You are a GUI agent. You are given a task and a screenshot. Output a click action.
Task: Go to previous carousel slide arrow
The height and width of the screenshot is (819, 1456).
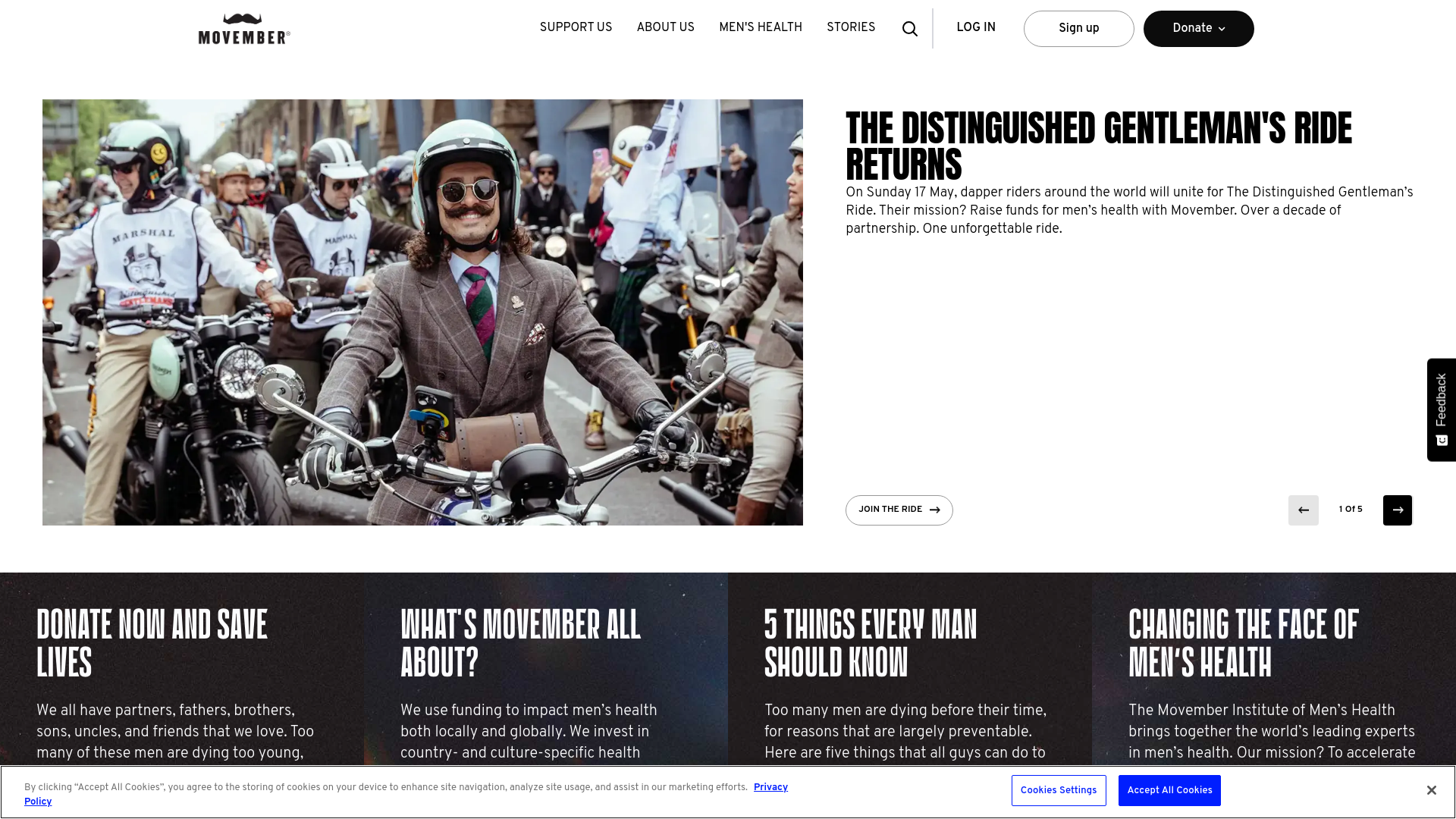(x=1303, y=510)
